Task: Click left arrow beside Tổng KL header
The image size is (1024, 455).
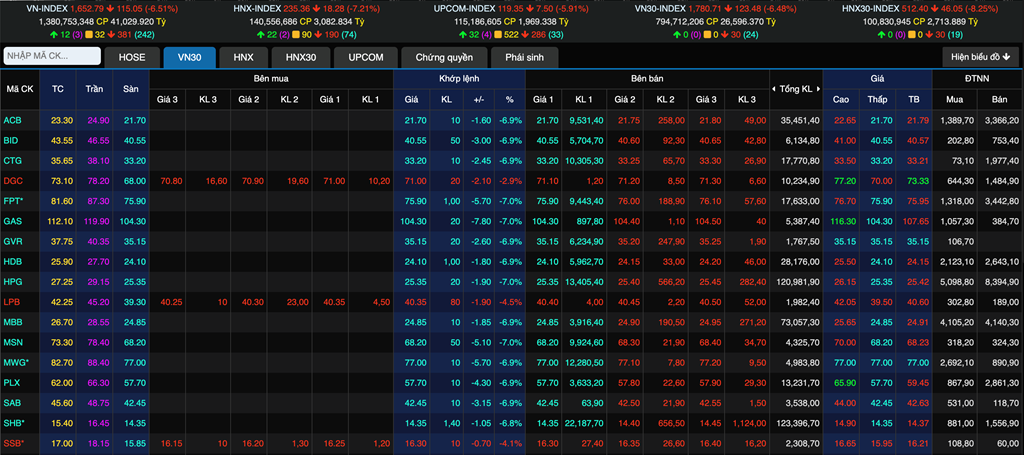Action: [x=775, y=89]
